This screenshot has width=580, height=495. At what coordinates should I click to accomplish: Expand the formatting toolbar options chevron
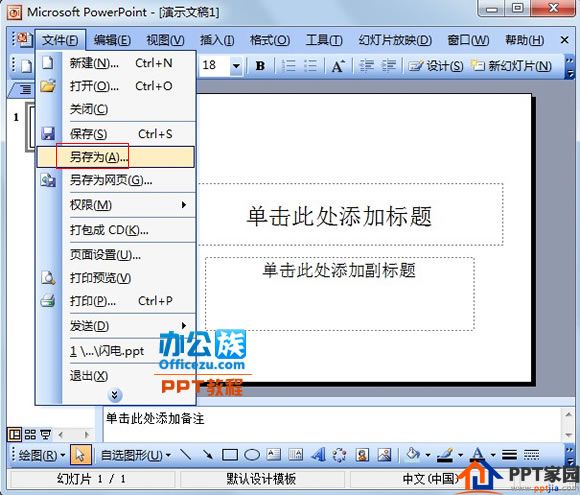(x=570, y=67)
